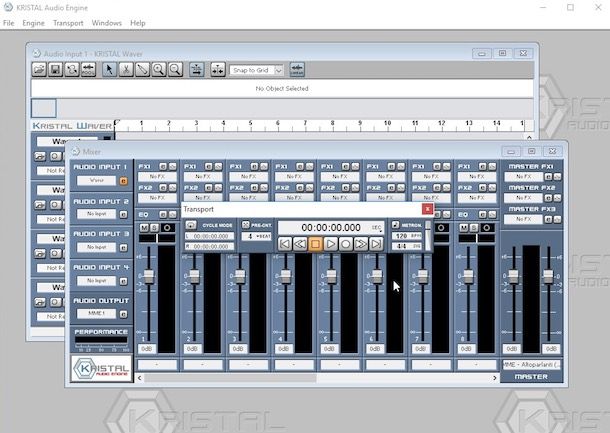
Task: Open the master output device selector
Action: [x=531, y=365]
